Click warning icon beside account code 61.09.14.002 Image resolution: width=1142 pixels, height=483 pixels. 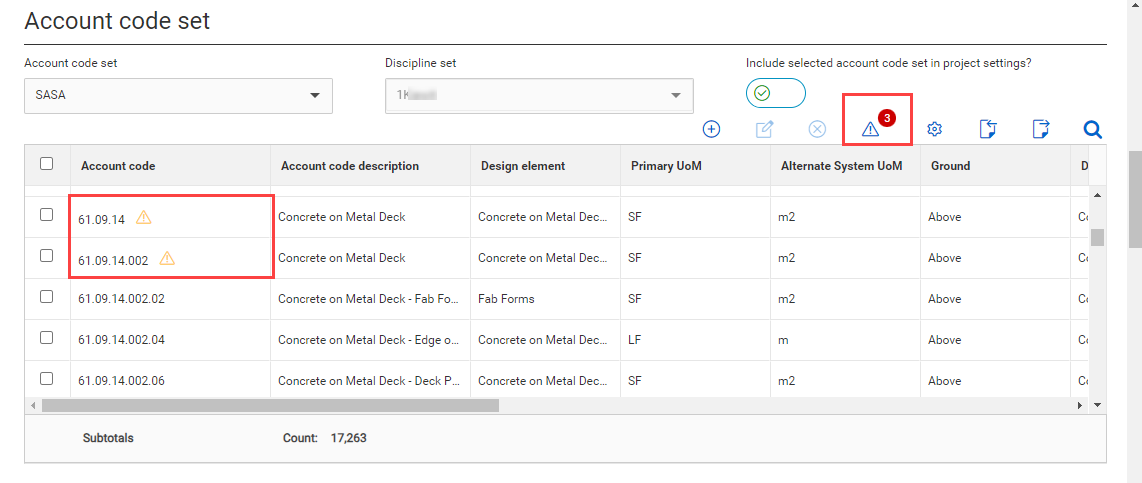click(x=167, y=259)
